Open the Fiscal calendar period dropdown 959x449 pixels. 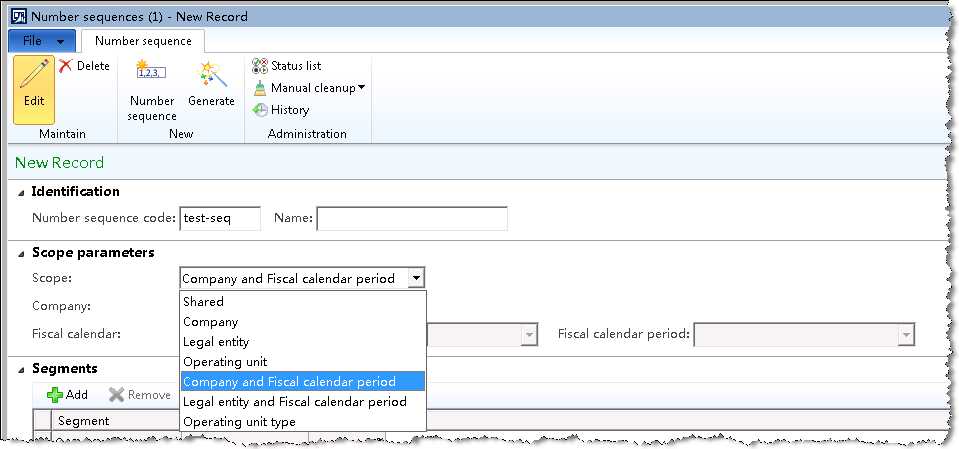tap(906, 335)
